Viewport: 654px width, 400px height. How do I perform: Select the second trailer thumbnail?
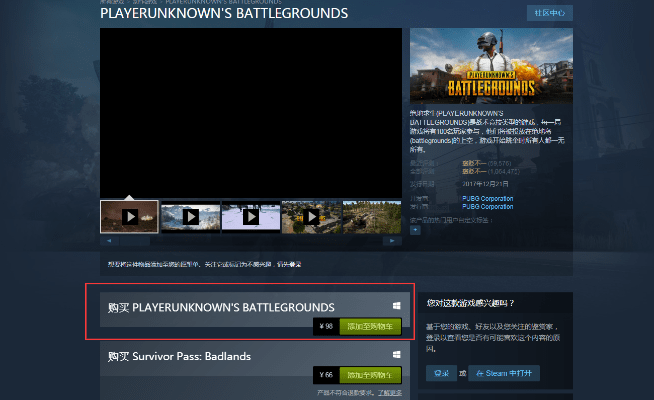(190, 216)
